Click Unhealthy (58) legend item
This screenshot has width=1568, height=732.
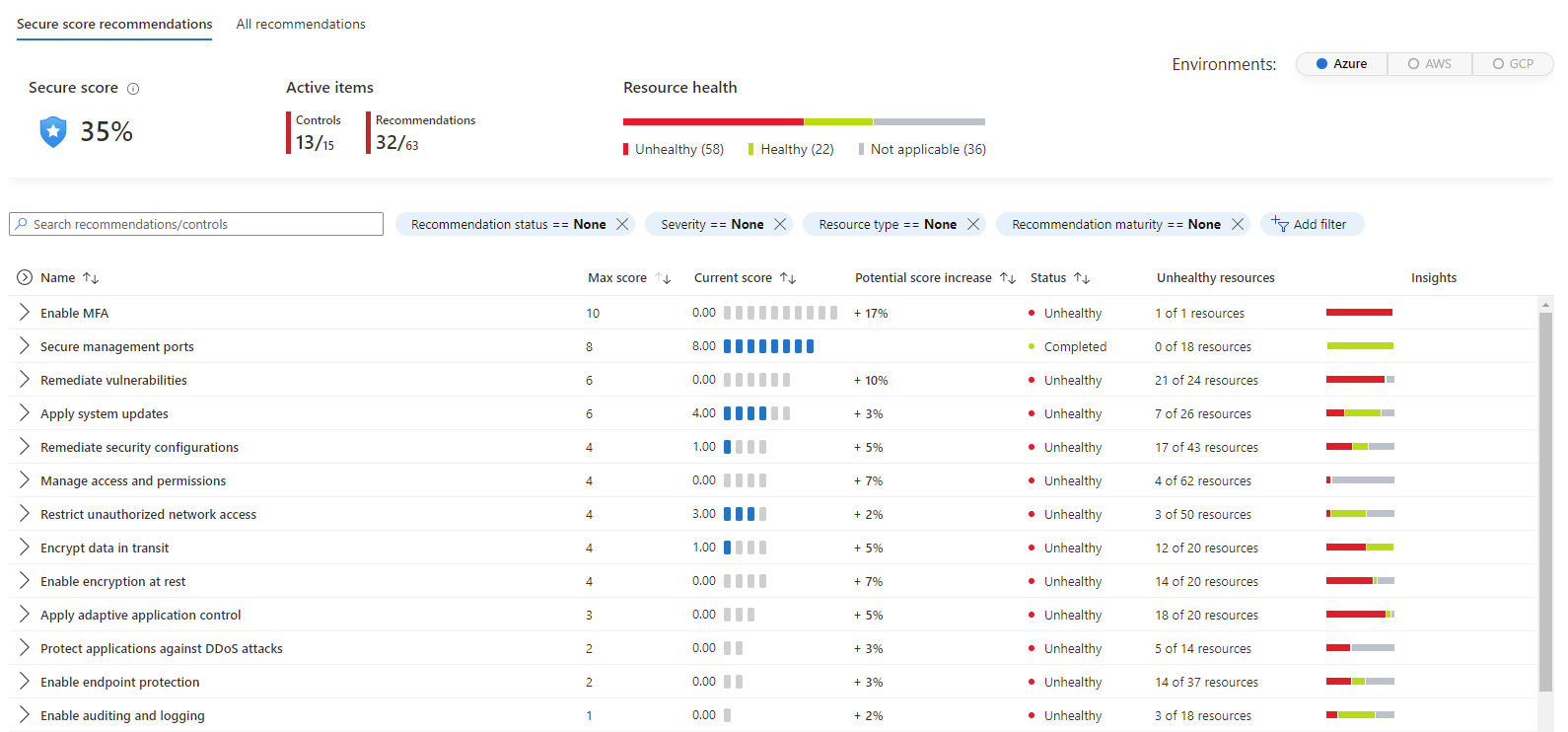click(674, 149)
